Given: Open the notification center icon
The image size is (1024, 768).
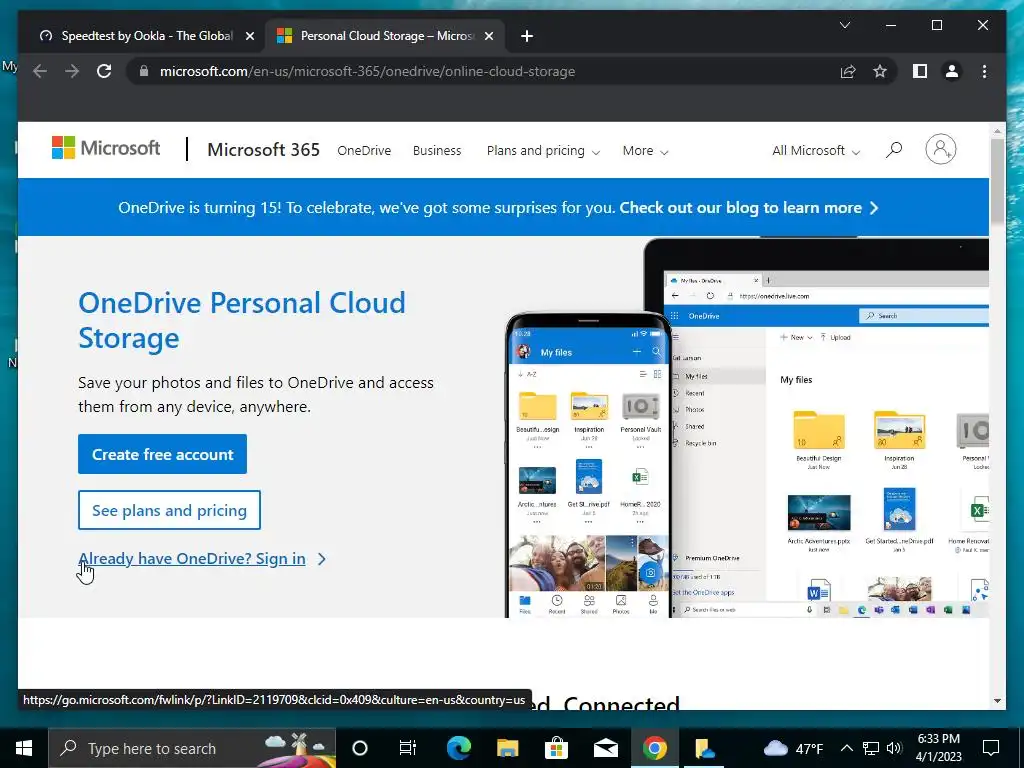Looking at the screenshot, I should [991, 748].
